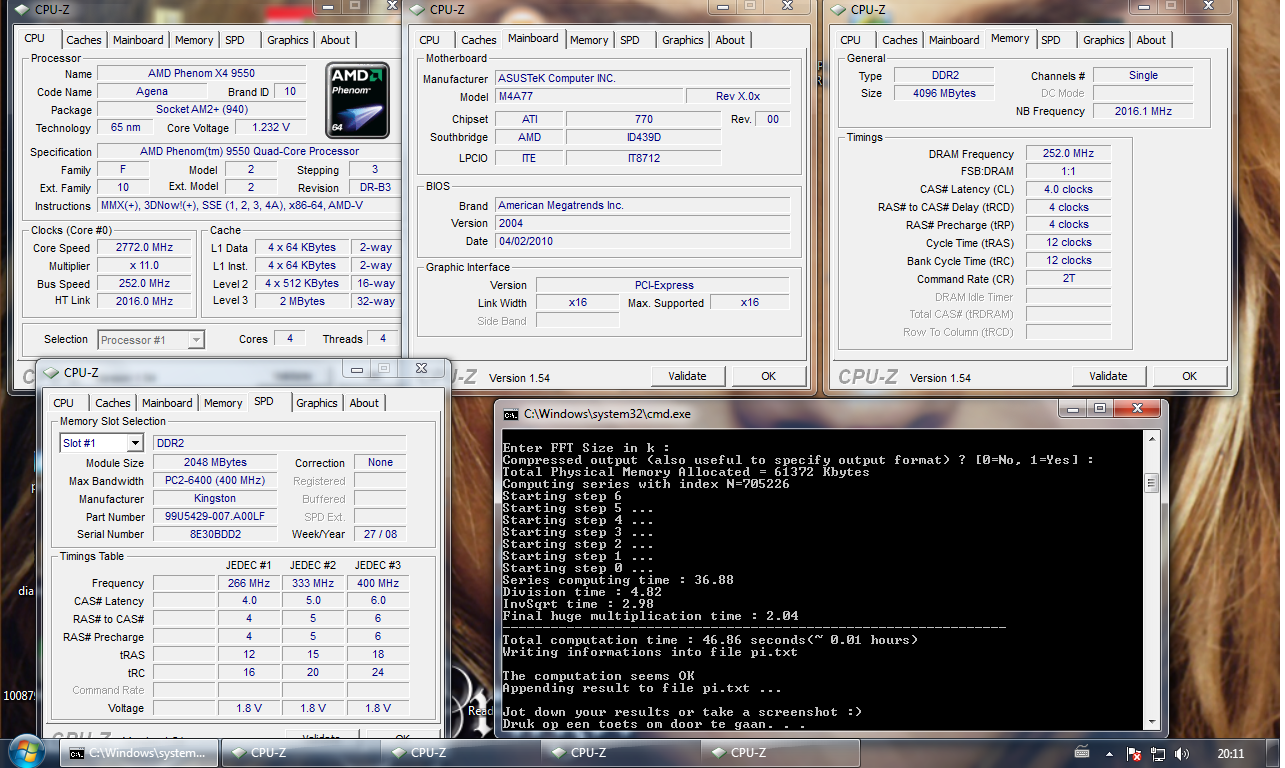Image resolution: width=1285 pixels, height=768 pixels.
Task: Click the memory Type value 'DDR2'
Action: pyautogui.click(x=942, y=76)
